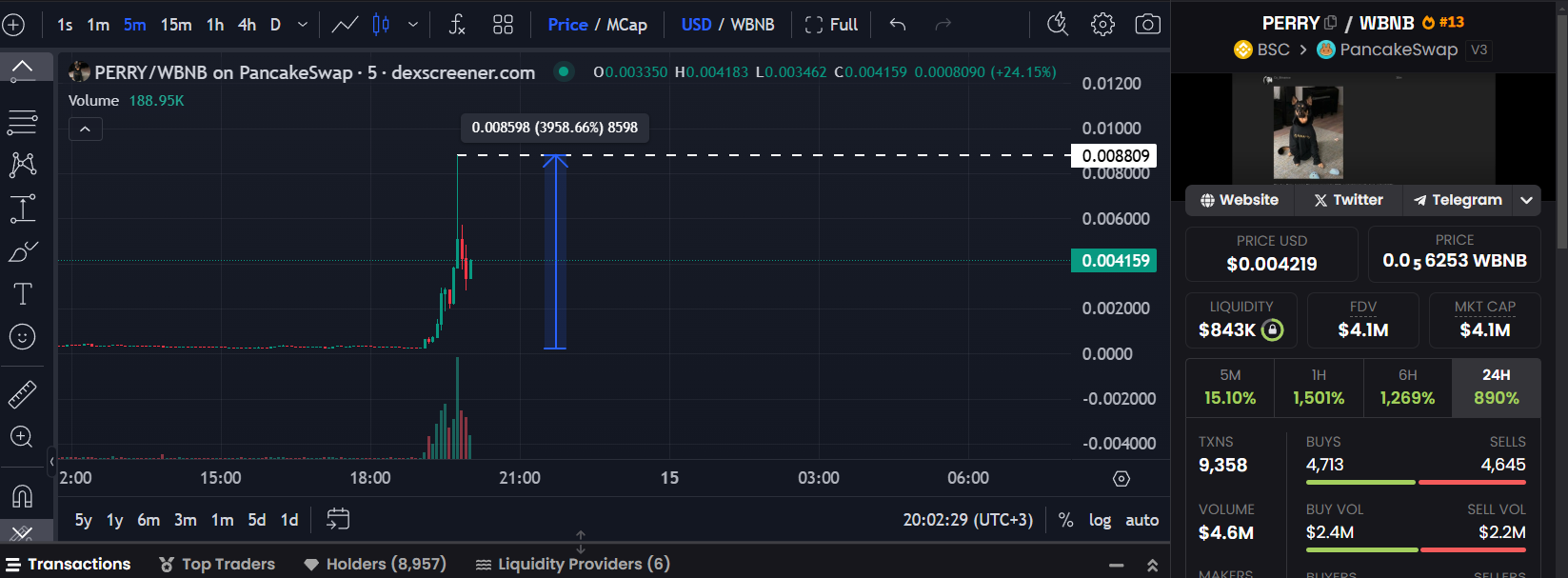Open the time interval dropdown arrow
1568x578 pixels.
pyautogui.click(x=303, y=25)
